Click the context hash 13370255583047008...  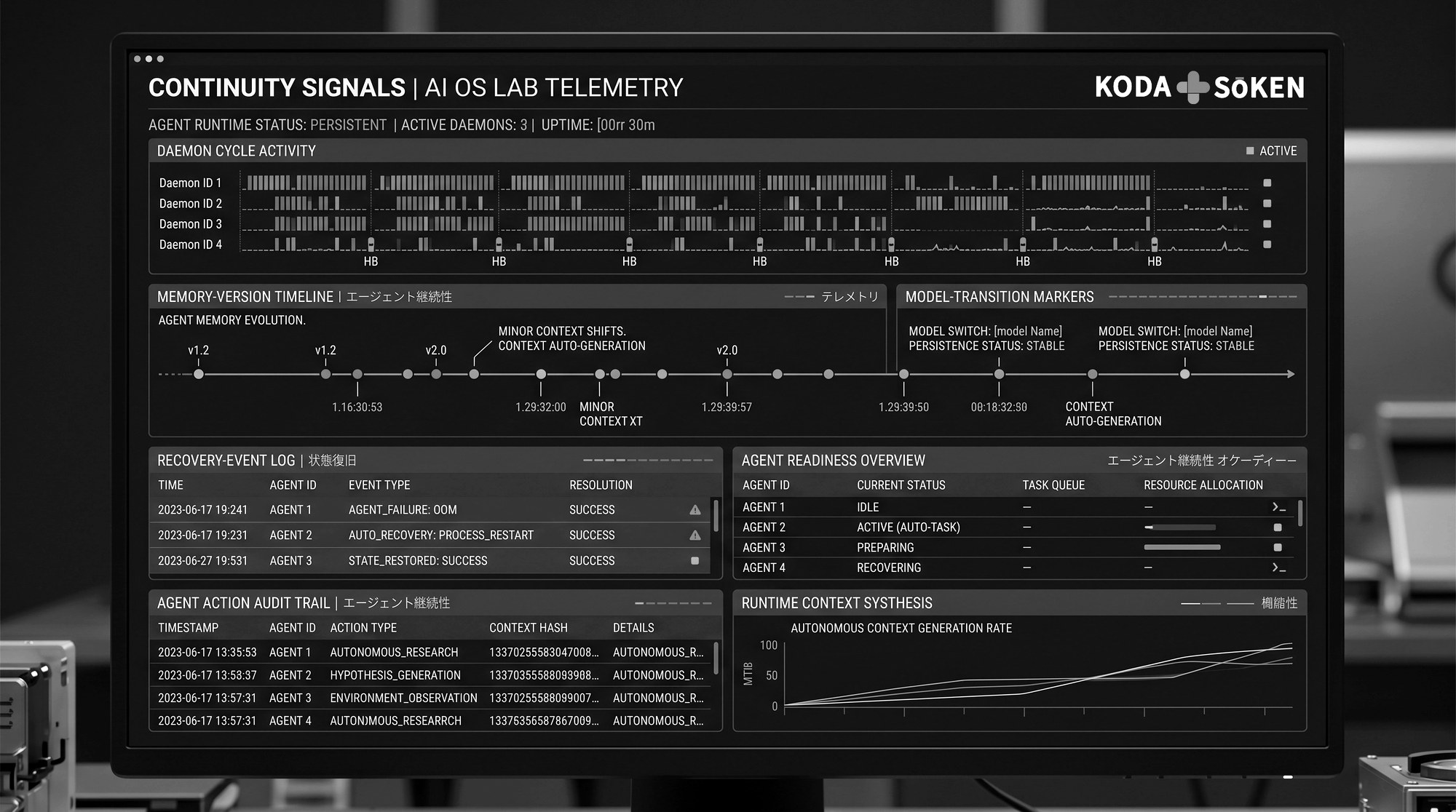[x=544, y=653]
